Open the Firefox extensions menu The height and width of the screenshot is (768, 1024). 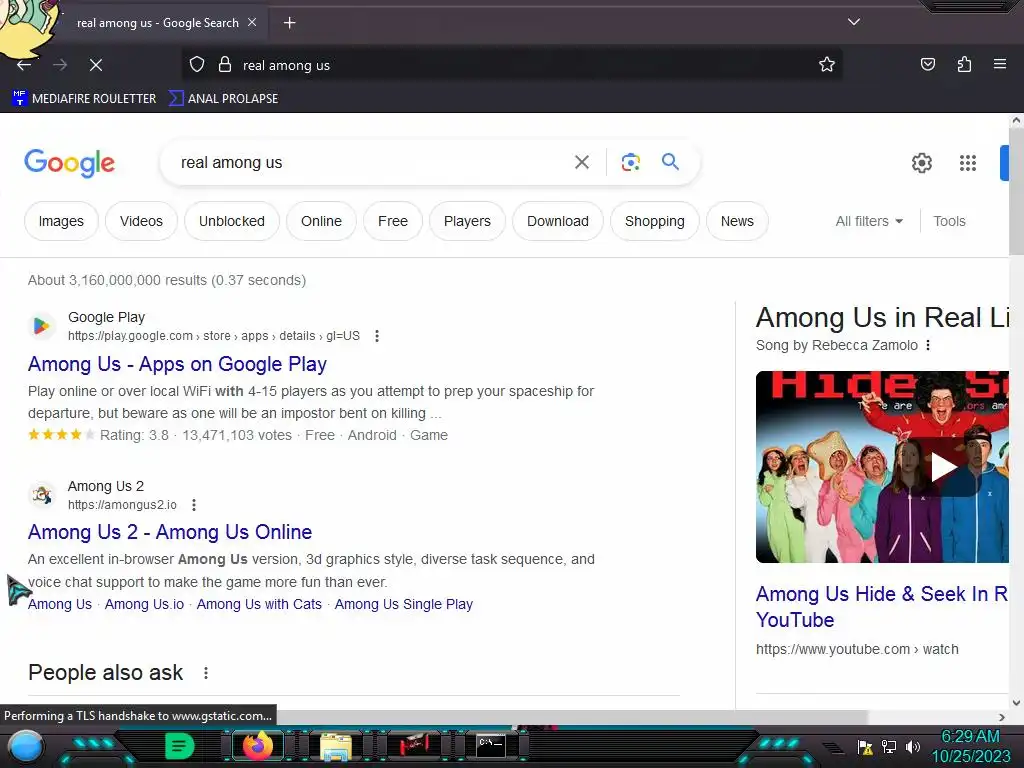(964, 64)
